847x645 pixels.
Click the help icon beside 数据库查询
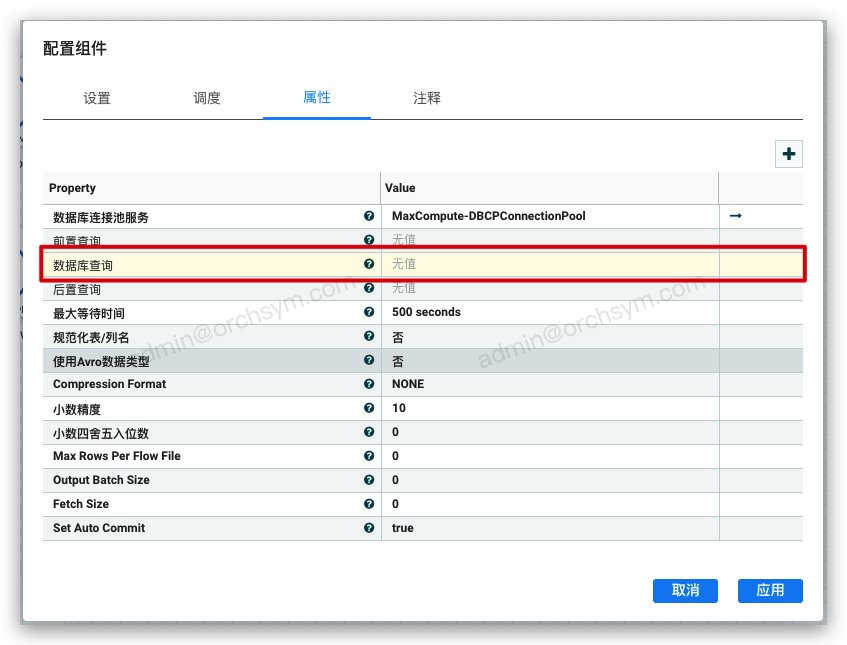coord(369,264)
